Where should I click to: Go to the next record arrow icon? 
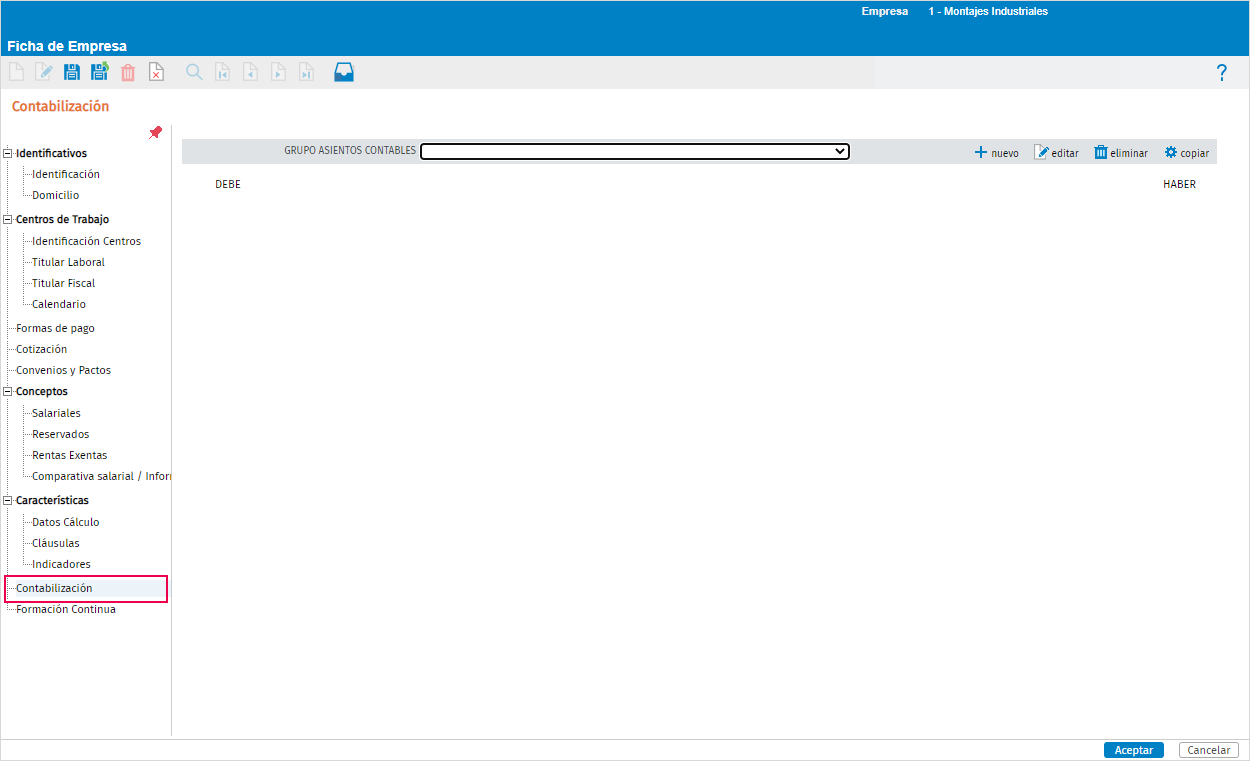[279, 72]
